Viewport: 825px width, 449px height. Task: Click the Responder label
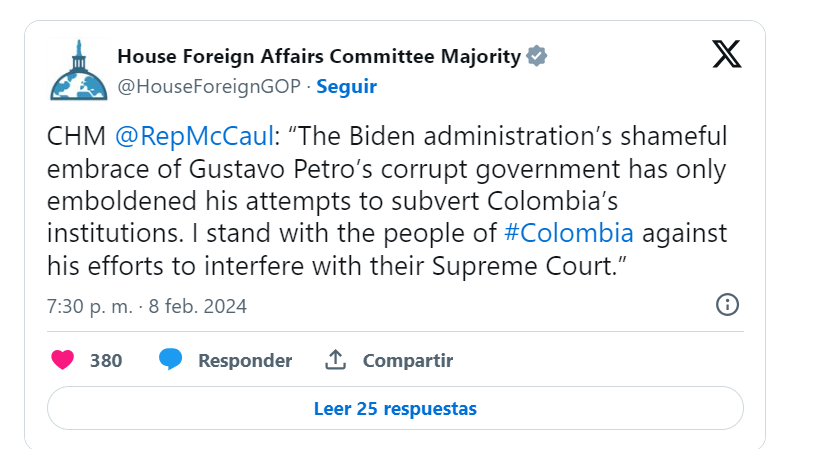point(245,361)
